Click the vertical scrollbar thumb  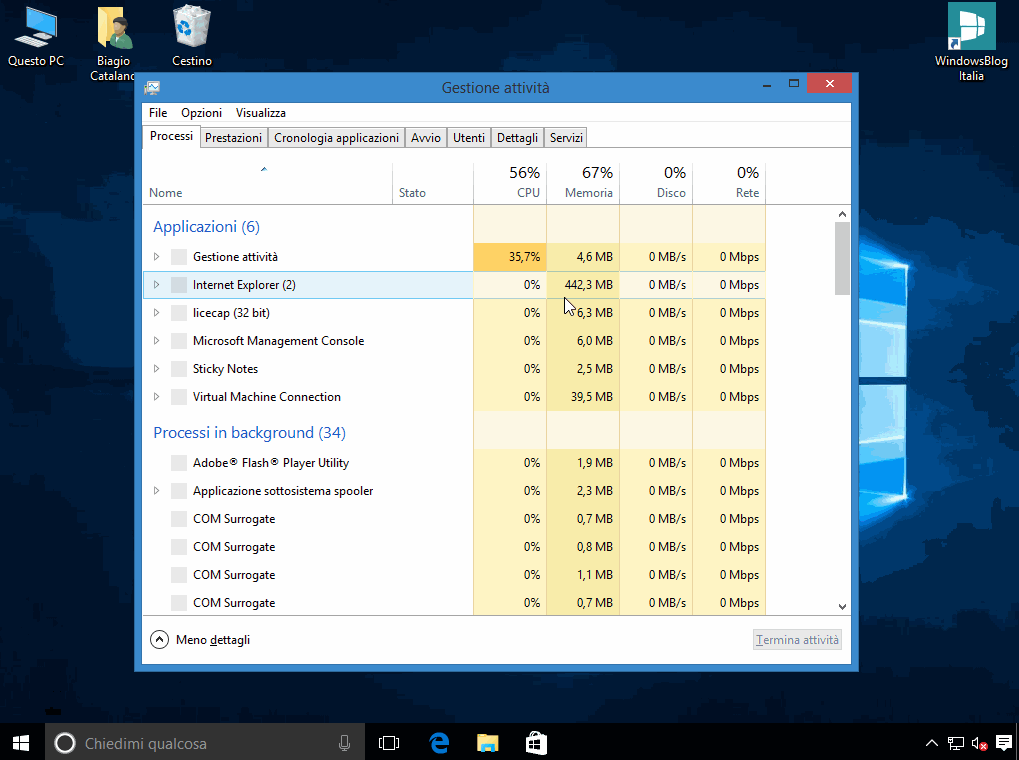tap(842, 258)
